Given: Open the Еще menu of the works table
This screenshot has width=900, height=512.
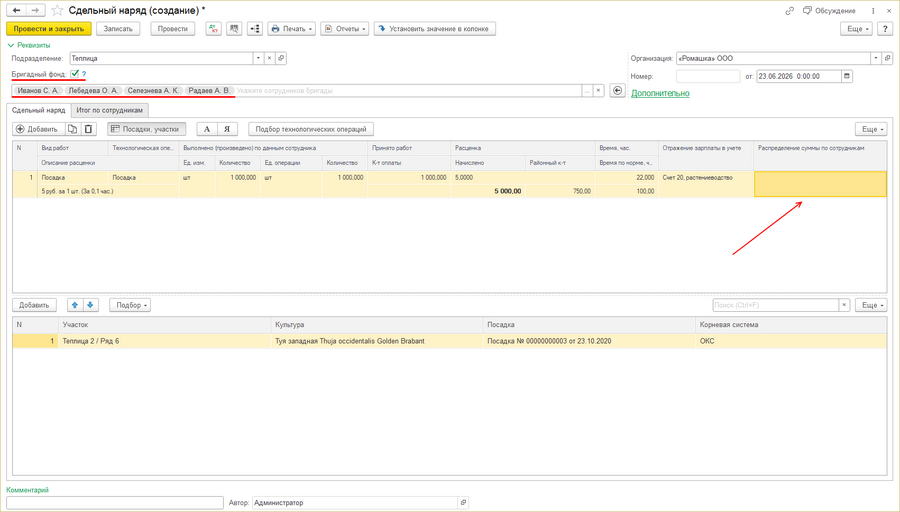Looking at the screenshot, I should (871, 129).
